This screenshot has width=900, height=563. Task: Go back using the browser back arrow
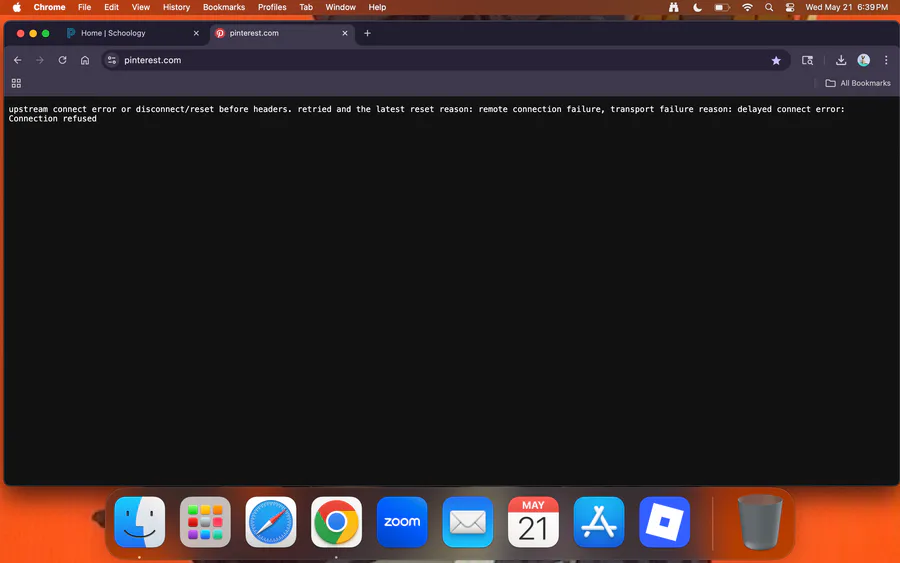point(18,60)
